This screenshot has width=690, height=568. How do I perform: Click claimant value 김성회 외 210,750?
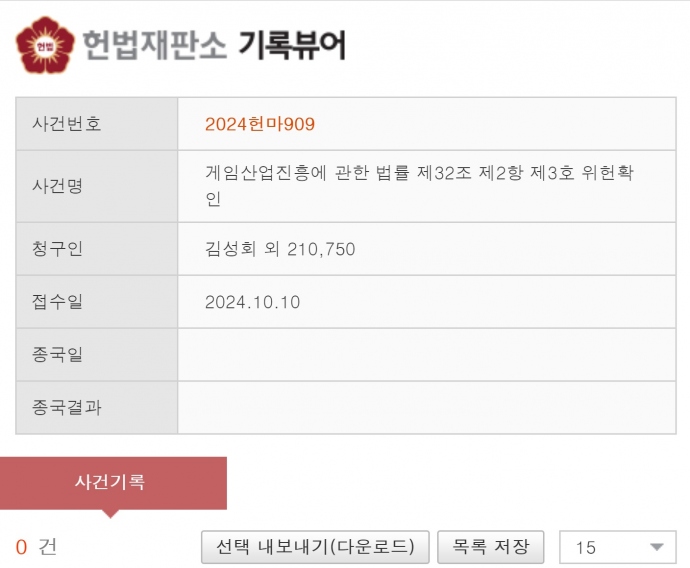click(280, 249)
